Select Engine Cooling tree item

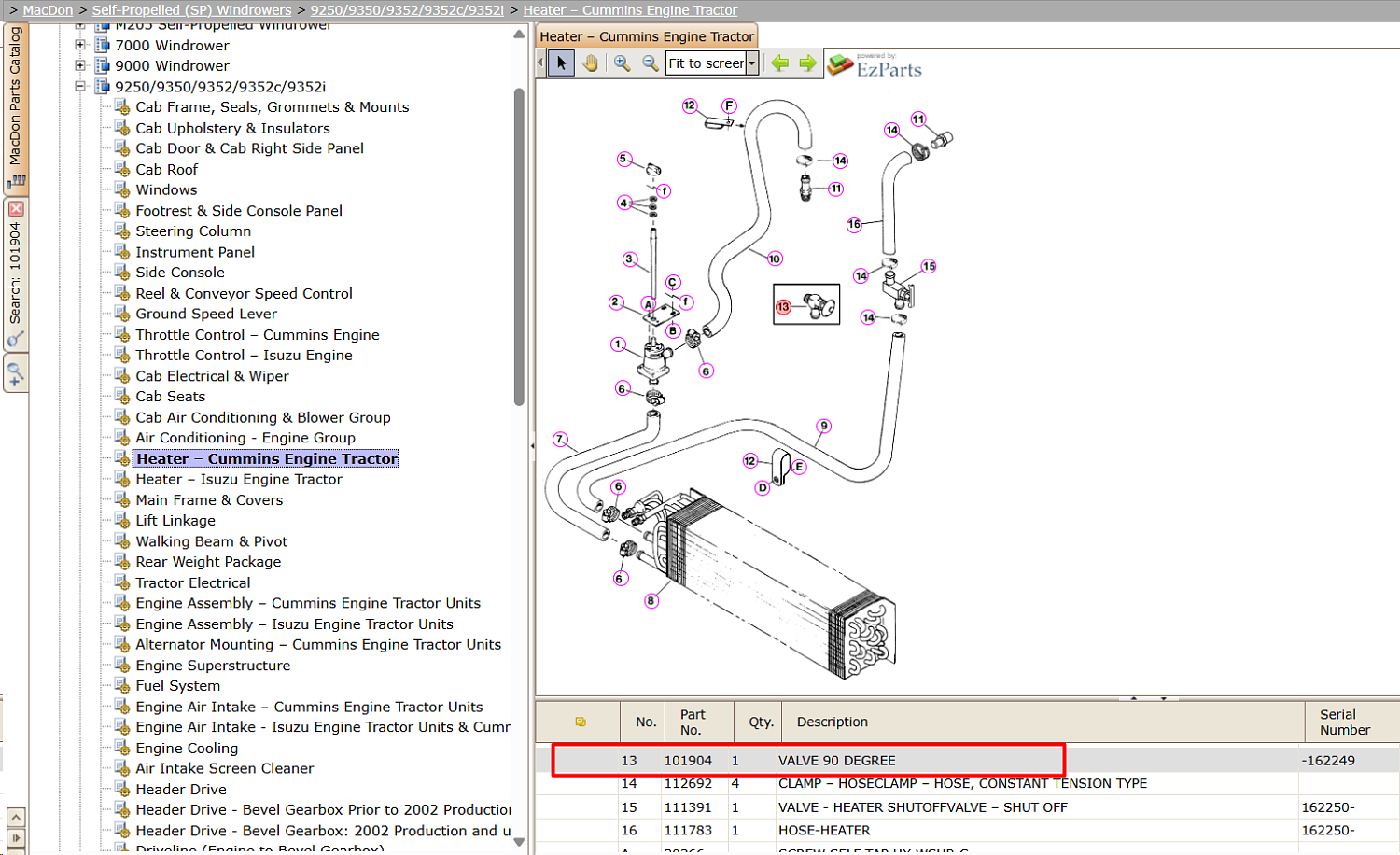tap(187, 749)
